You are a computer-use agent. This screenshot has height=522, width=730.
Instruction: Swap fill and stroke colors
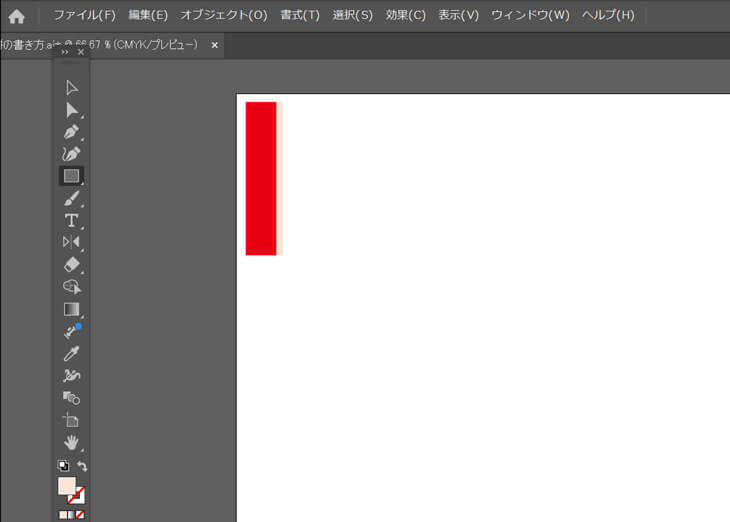click(82, 465)
